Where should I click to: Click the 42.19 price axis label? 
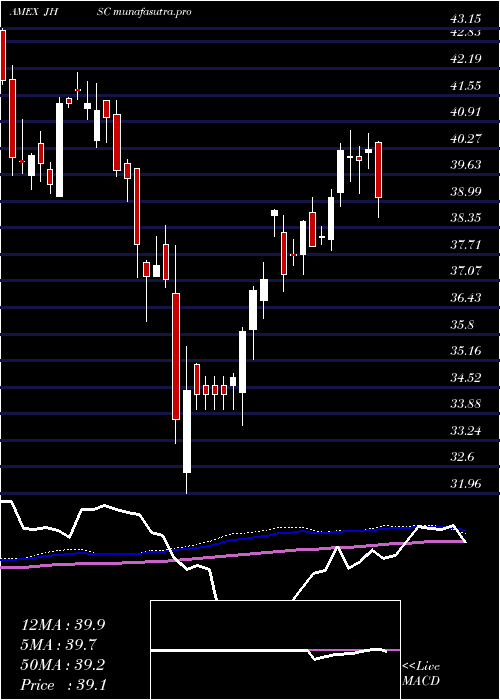pyautogui.click(x=466, y=58)
